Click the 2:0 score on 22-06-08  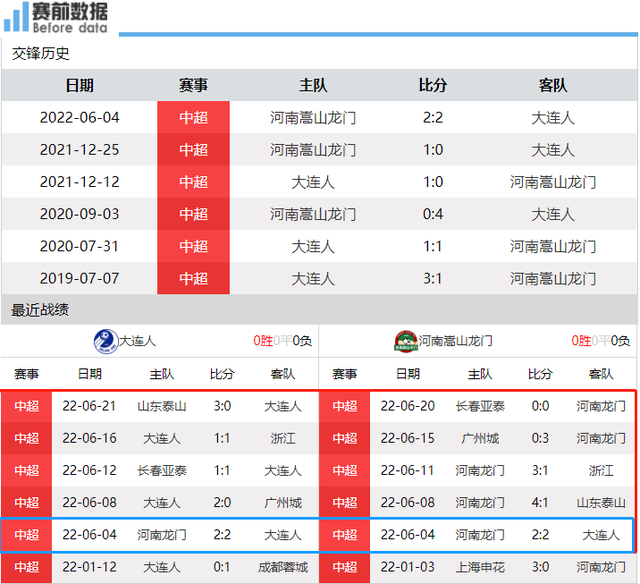coord(222,503)
